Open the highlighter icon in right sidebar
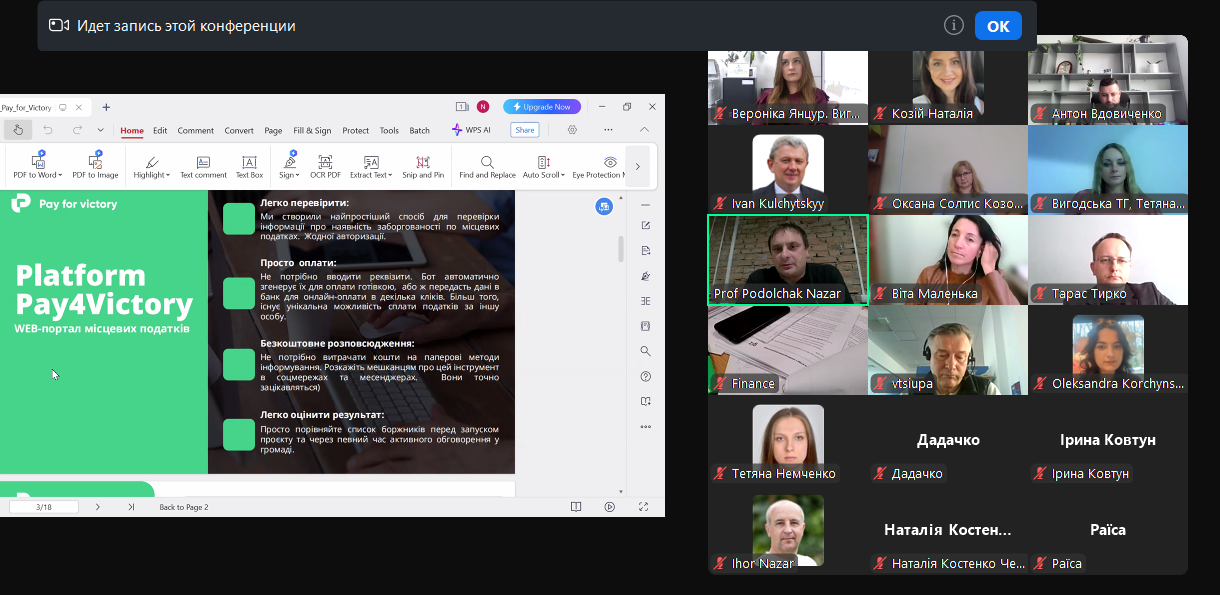 pyautogui.click(x=645, y=276)
